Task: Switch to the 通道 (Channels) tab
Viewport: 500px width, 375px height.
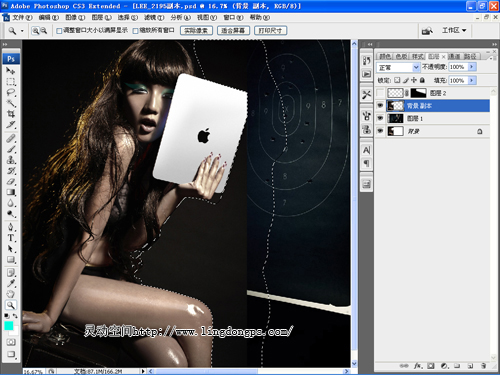Action: 454,56
